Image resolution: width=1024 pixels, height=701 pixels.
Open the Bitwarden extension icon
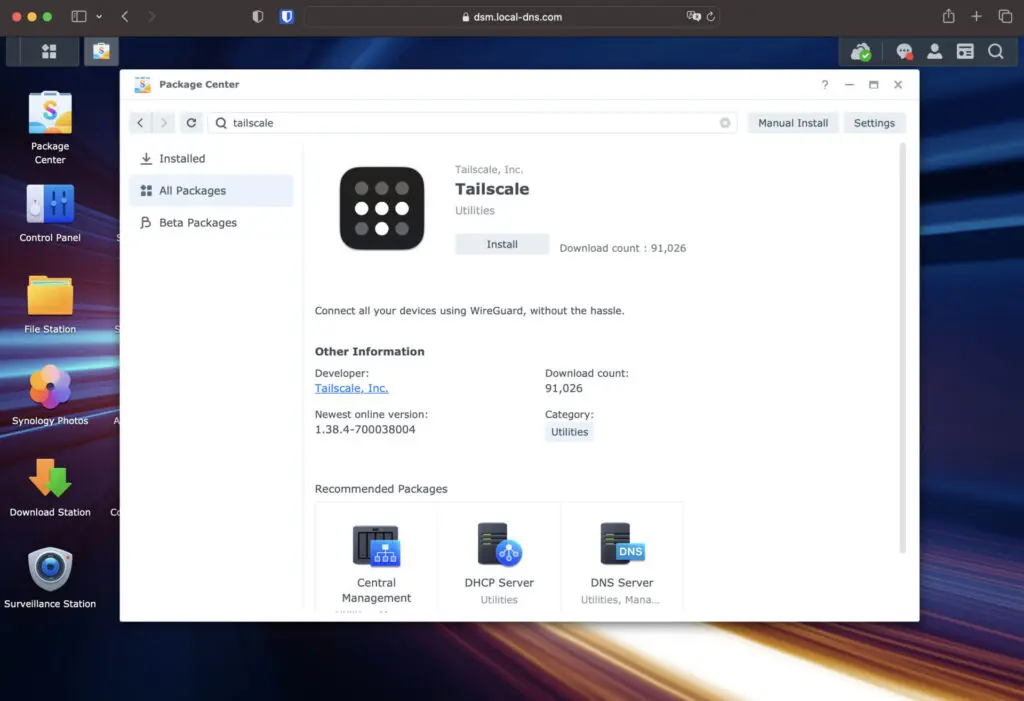[x=287, y=17]
